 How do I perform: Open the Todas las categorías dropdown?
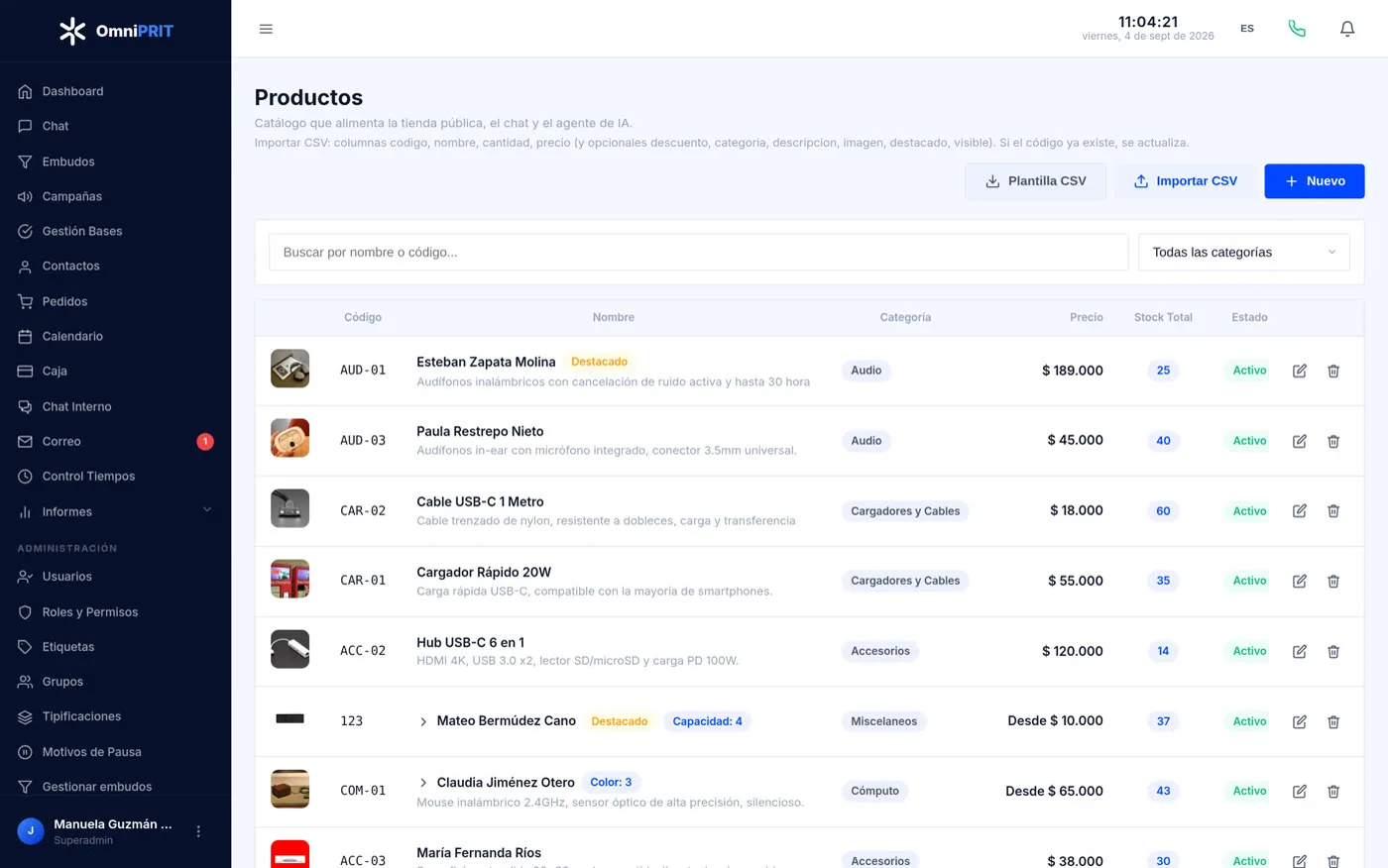[1243, 252]
